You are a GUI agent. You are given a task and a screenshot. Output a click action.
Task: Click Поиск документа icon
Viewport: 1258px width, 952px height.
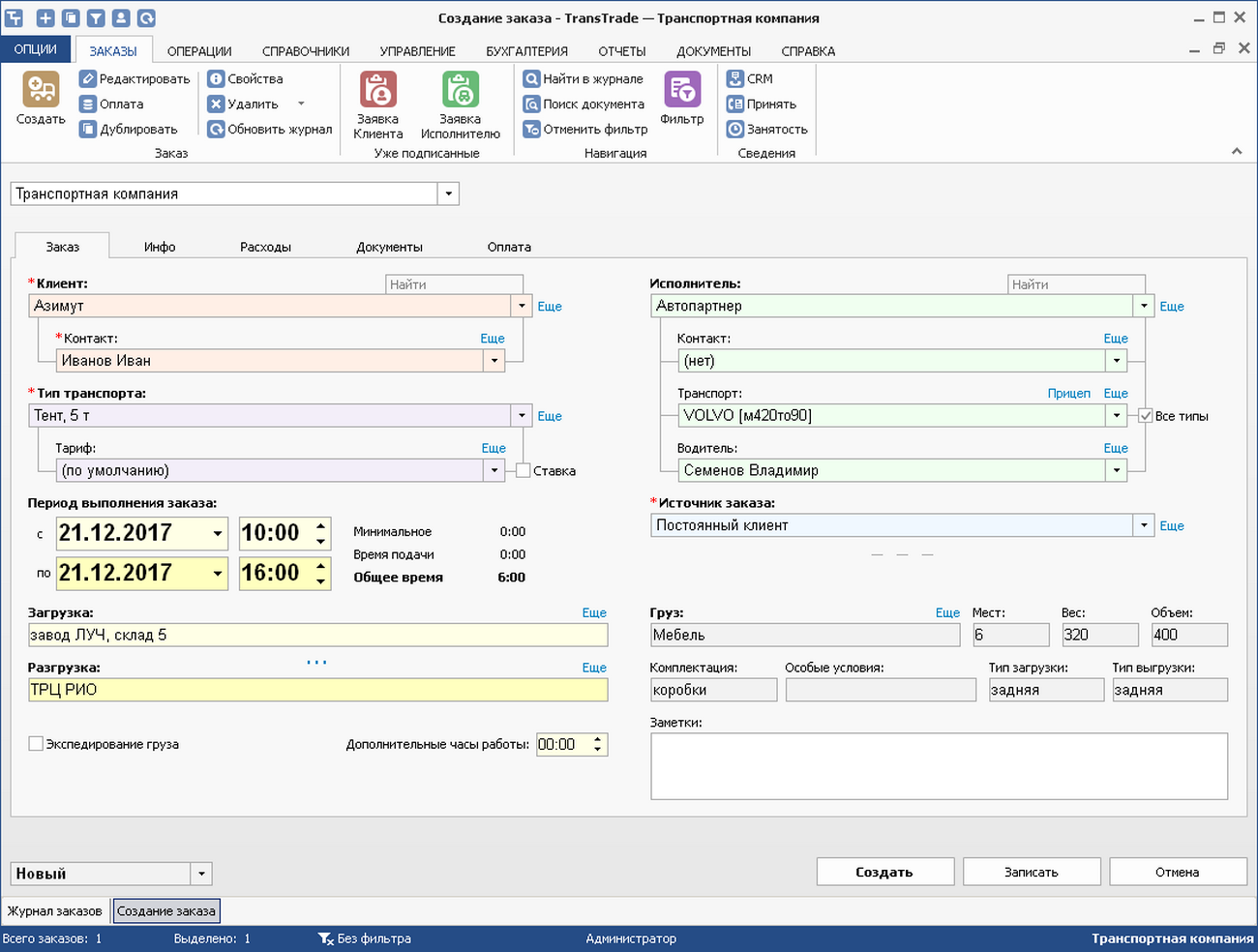pyautogui.click(x=531, y=104)
